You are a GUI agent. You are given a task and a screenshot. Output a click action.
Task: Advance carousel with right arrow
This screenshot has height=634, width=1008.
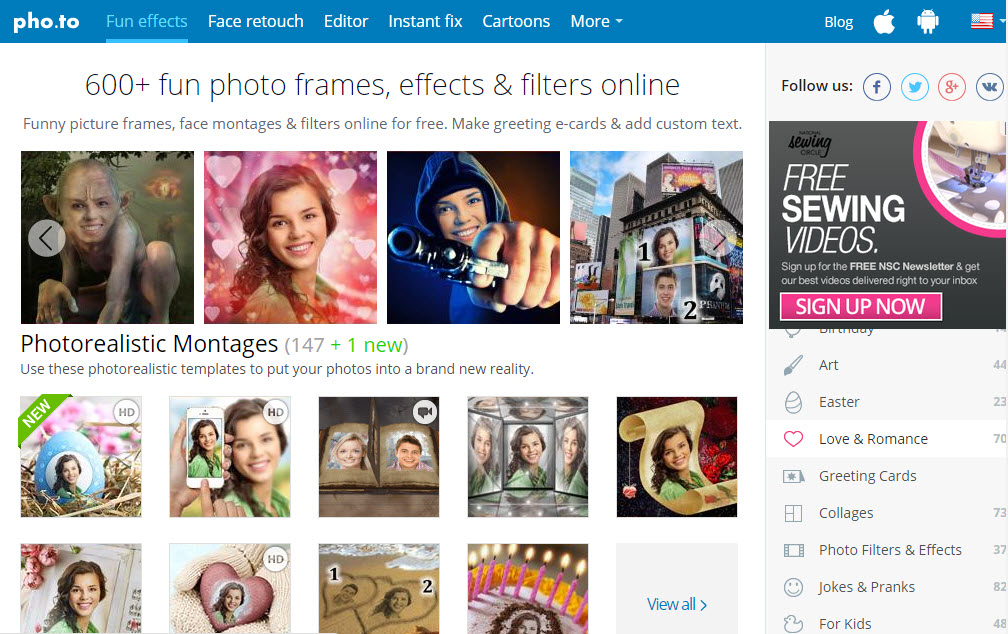coord(717,238)
